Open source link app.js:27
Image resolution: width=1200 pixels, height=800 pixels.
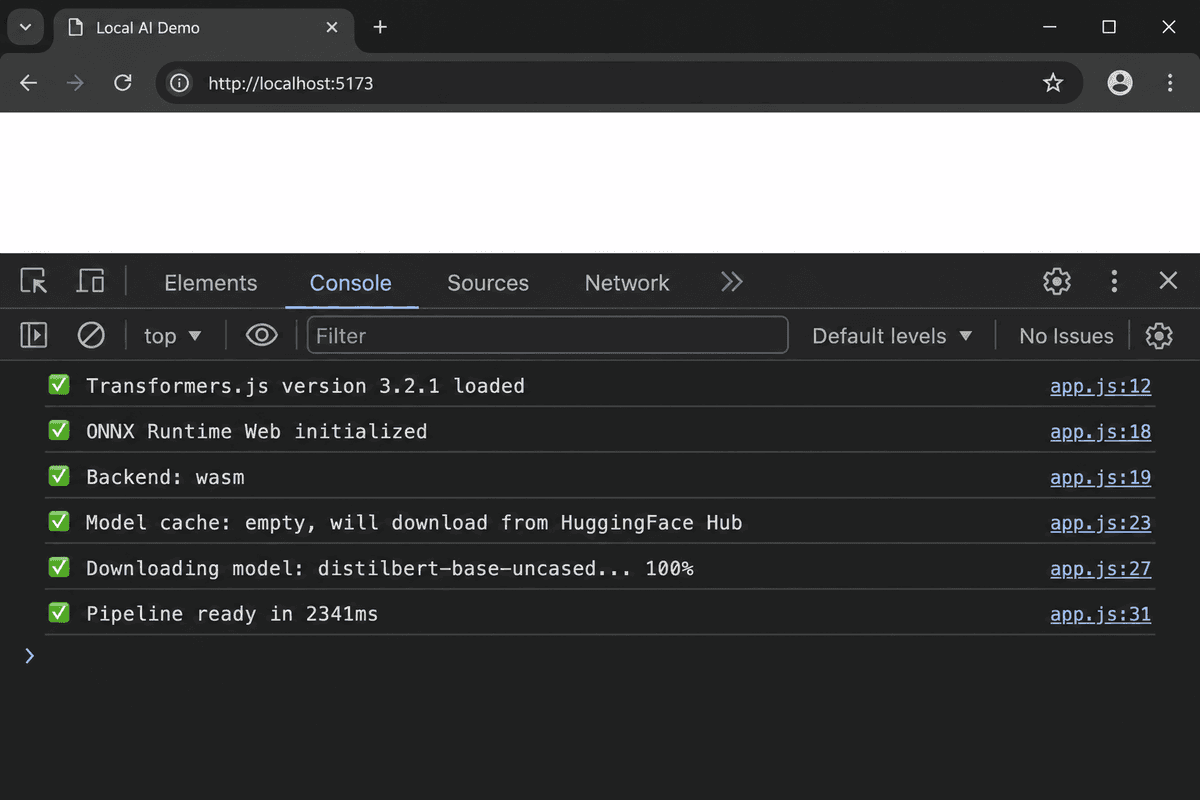(x=1100, y=569)
